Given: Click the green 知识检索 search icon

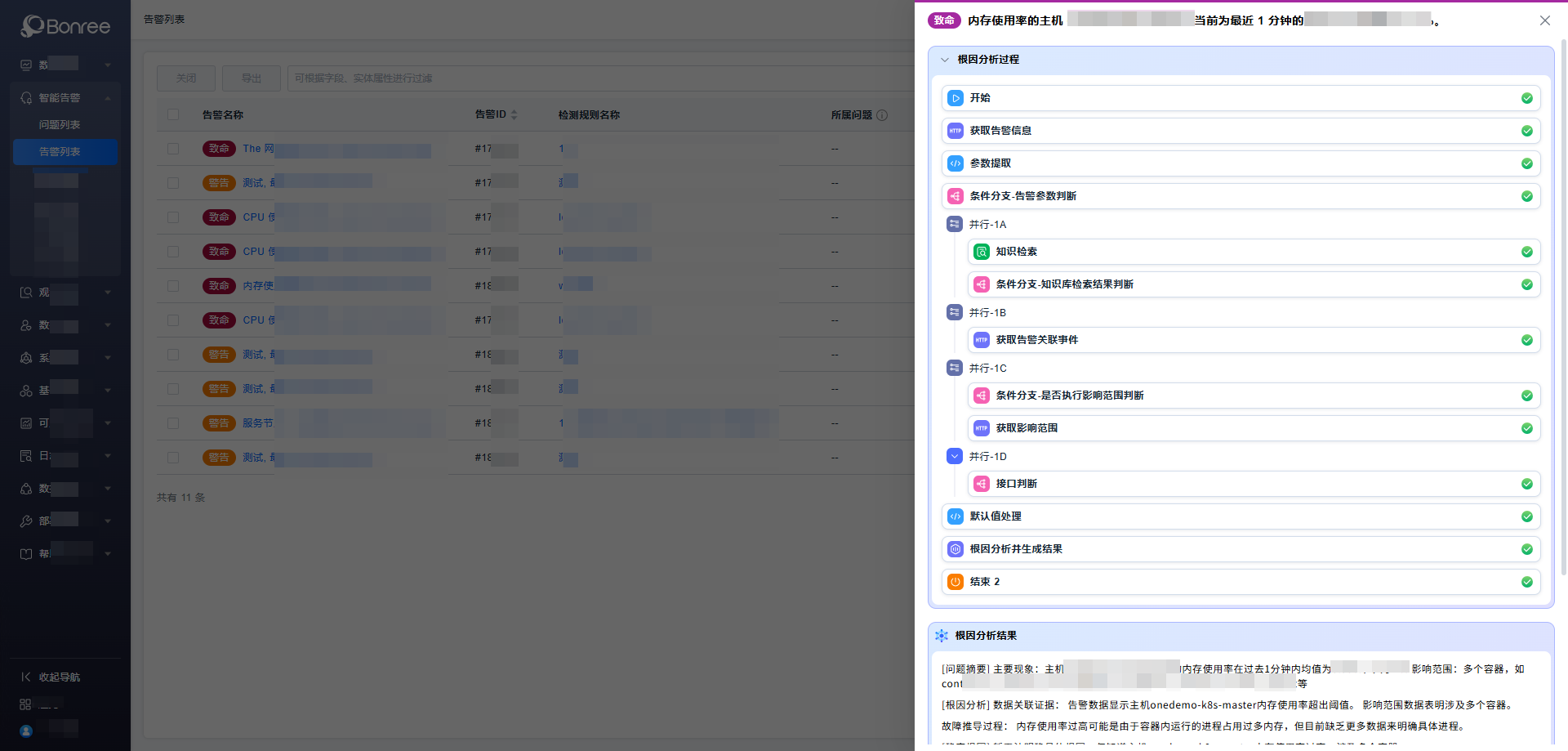Looking at the screenshot, I should click(x=981, y=252).
